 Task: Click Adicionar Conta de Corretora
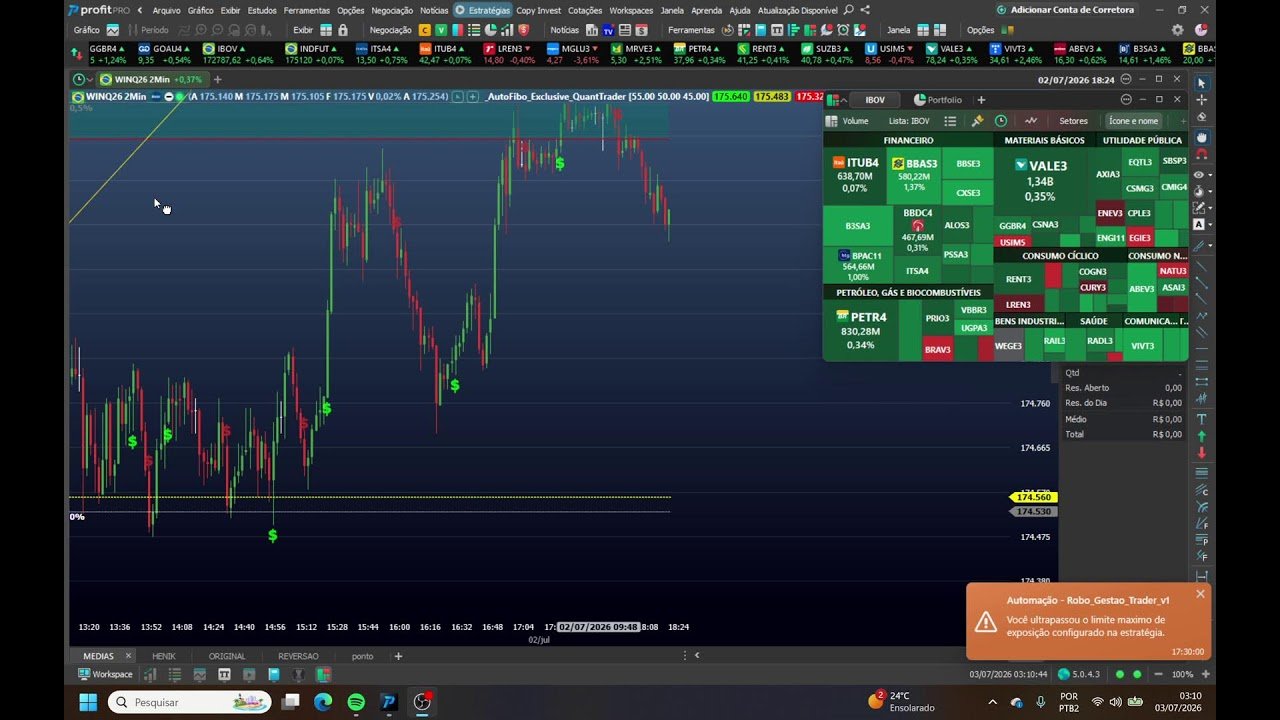1064,10
